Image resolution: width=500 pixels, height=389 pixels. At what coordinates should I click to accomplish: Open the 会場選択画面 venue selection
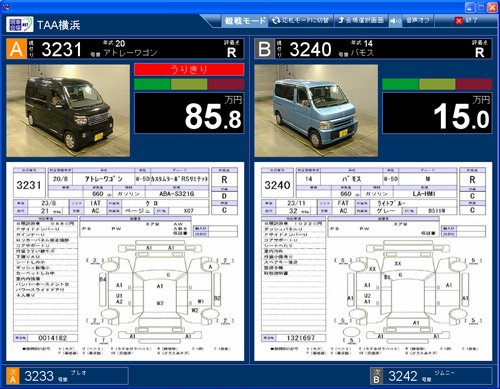click(361, 21)
